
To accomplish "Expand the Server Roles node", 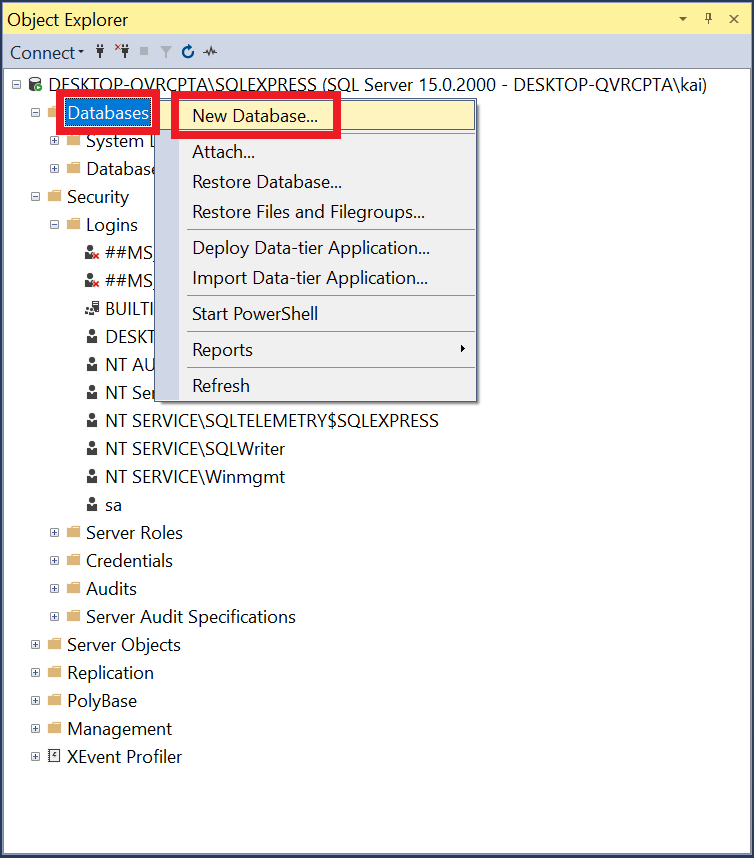I will point(54,532).
